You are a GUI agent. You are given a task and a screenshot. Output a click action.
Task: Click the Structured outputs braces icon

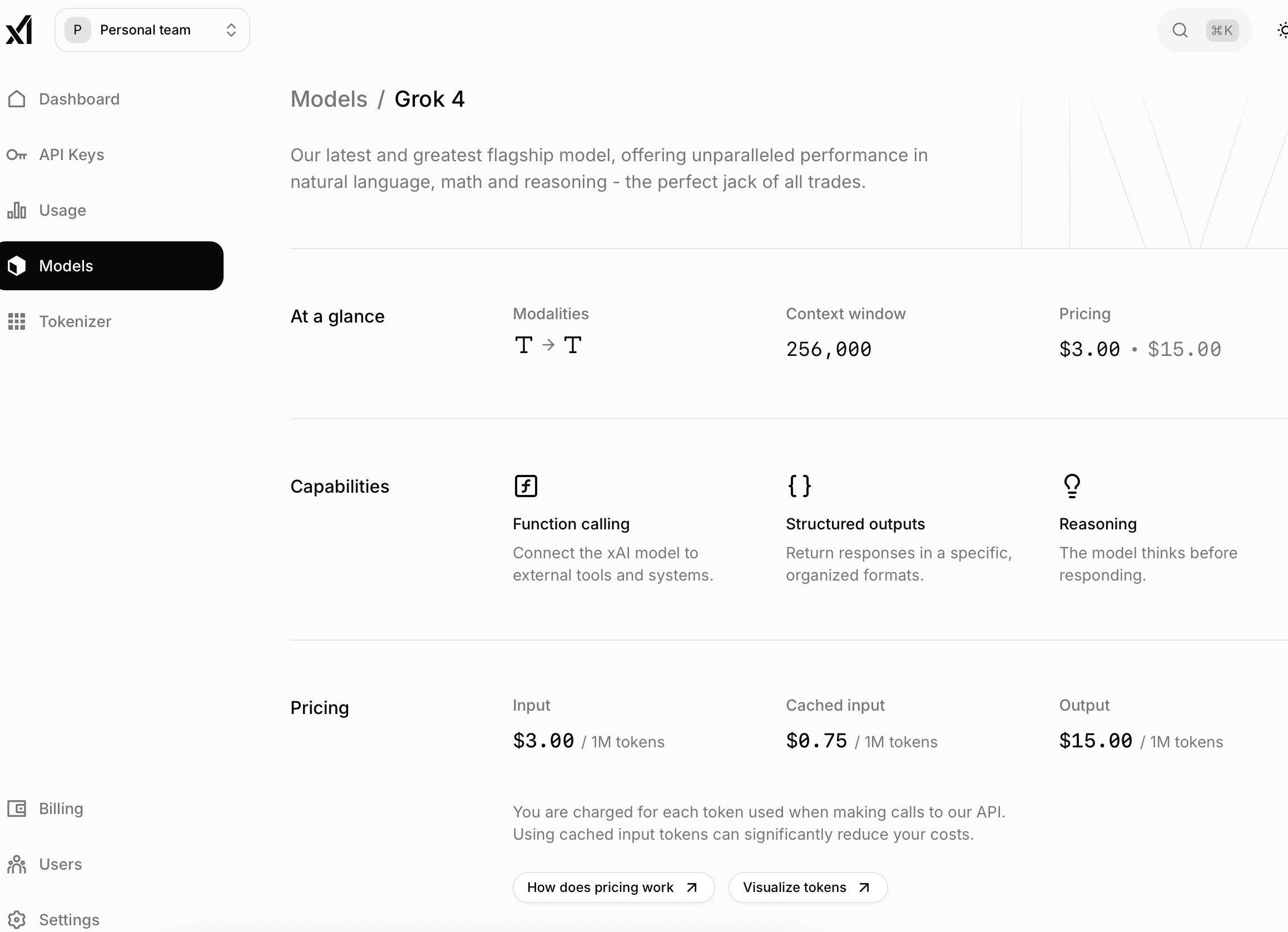[799, 486]
